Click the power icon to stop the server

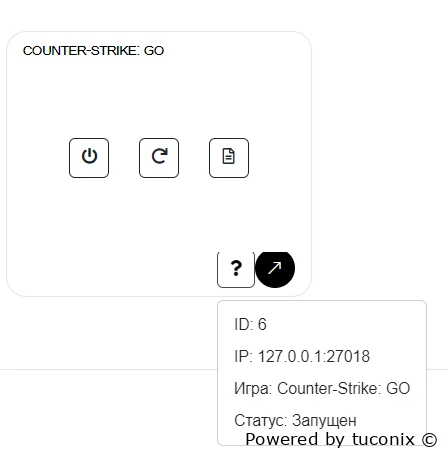(x=89, y=158)
